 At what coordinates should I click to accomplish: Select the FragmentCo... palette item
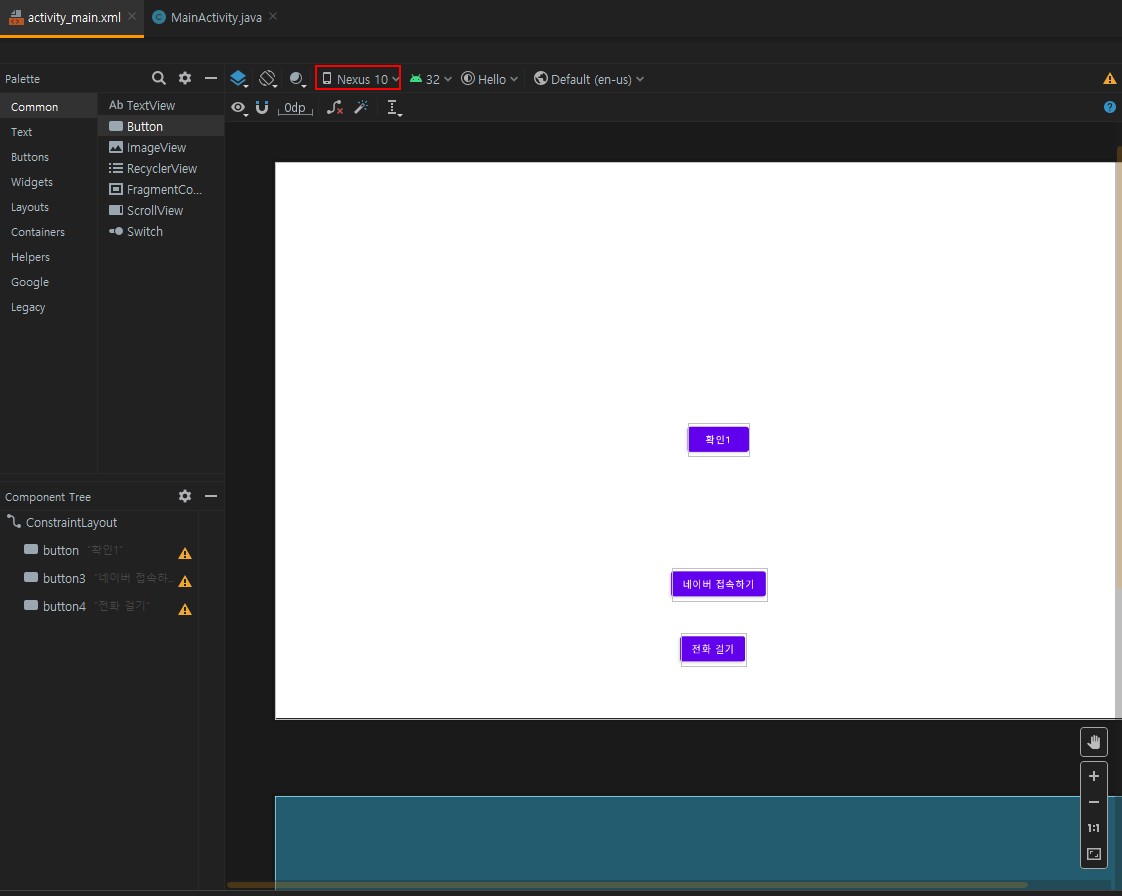pyautogui.click(x=161, y=190)
